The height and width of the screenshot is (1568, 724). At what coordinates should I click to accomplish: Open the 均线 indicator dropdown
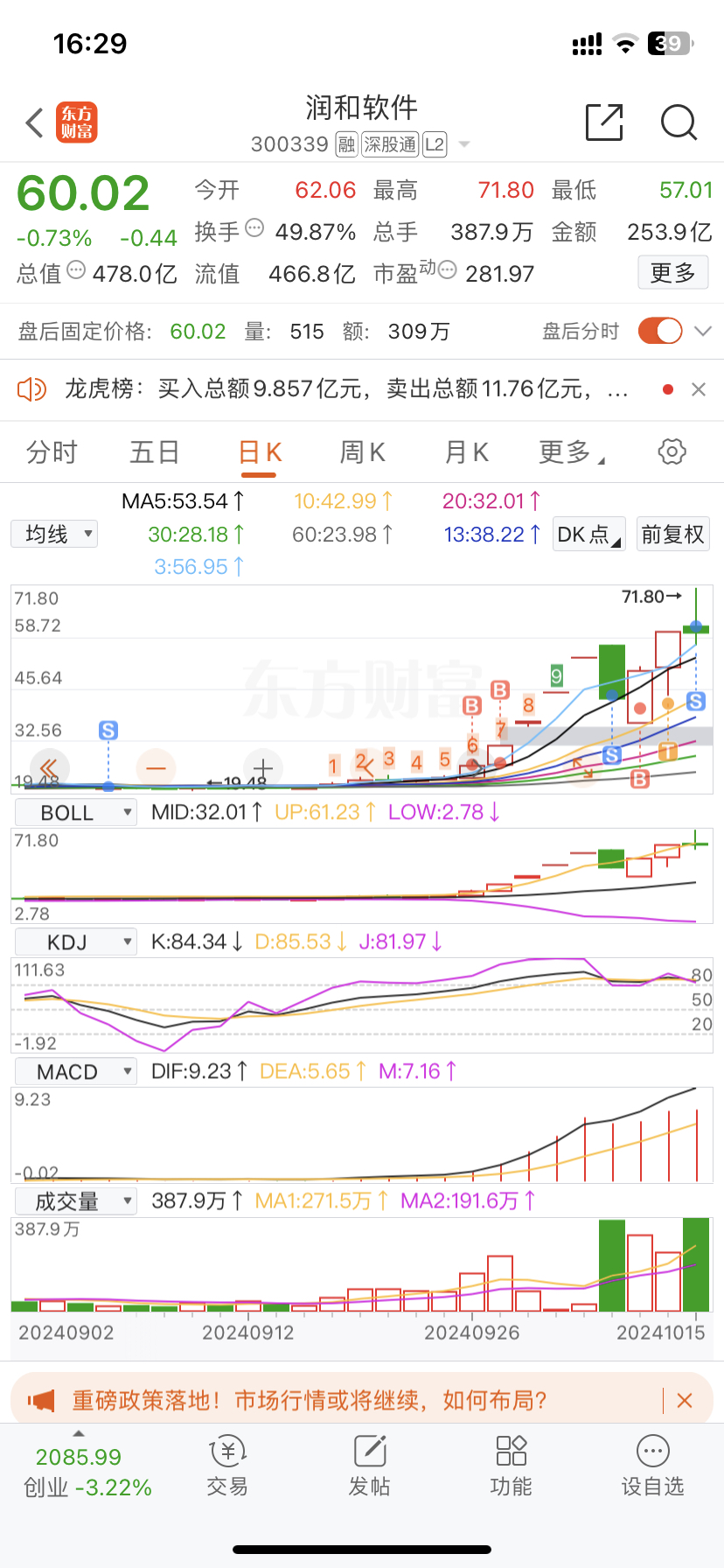click(x=54, y=534)
